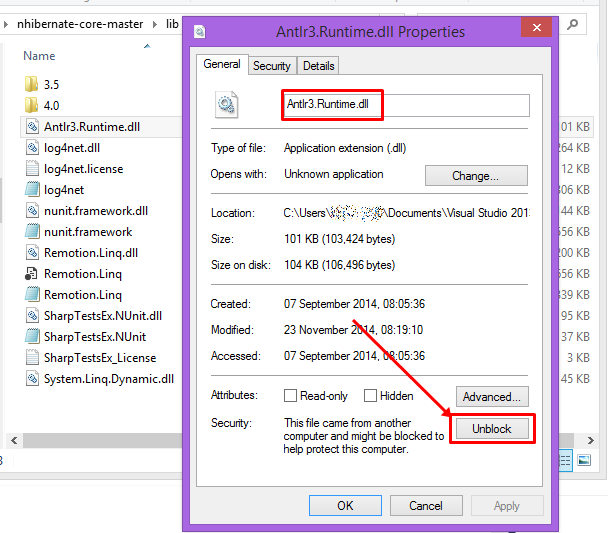The height and width of the screenshot is (533, 608).
Task: Cancel the properties dialog
Action: point(426,505)
